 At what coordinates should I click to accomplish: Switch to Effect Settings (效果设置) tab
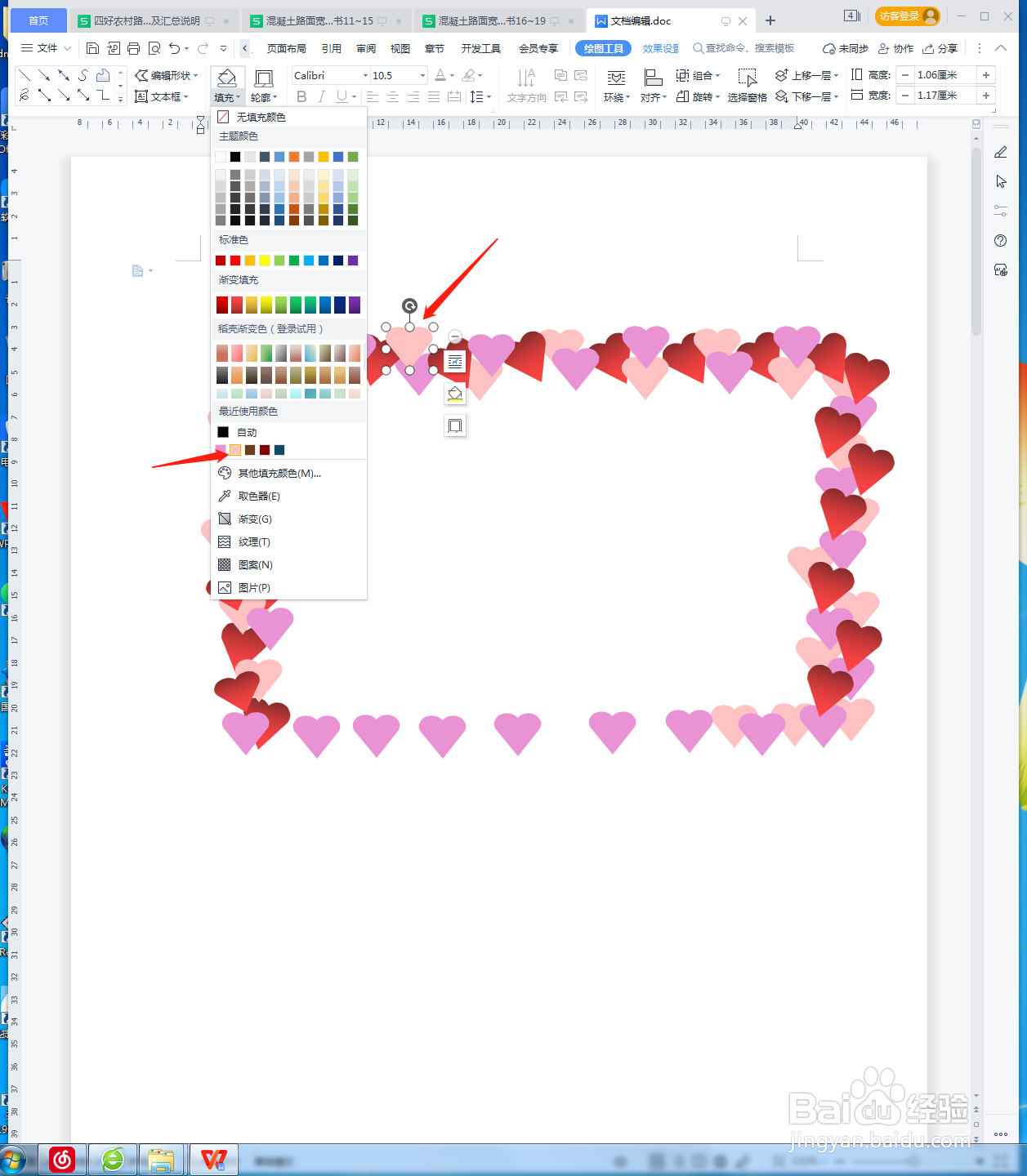660,48
